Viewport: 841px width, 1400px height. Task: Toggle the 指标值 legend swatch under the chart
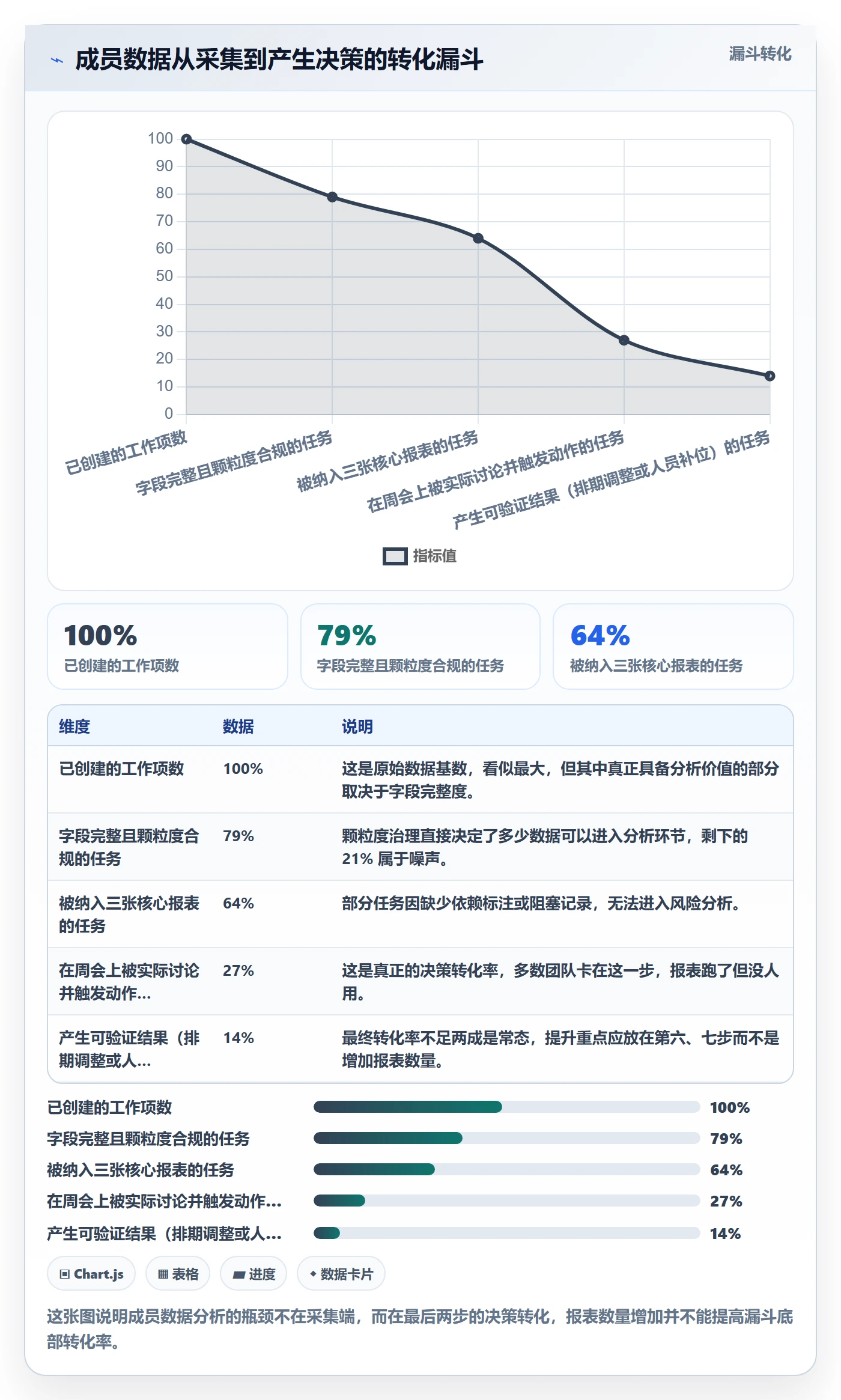click(395, 556)
